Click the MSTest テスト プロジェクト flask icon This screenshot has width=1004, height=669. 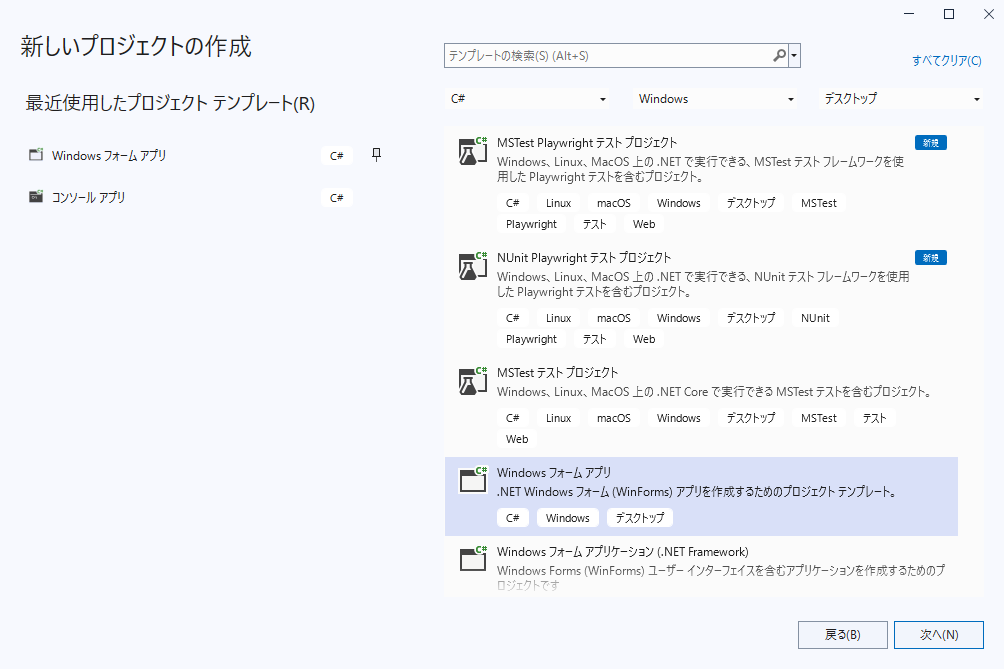[x=472, y=381]
